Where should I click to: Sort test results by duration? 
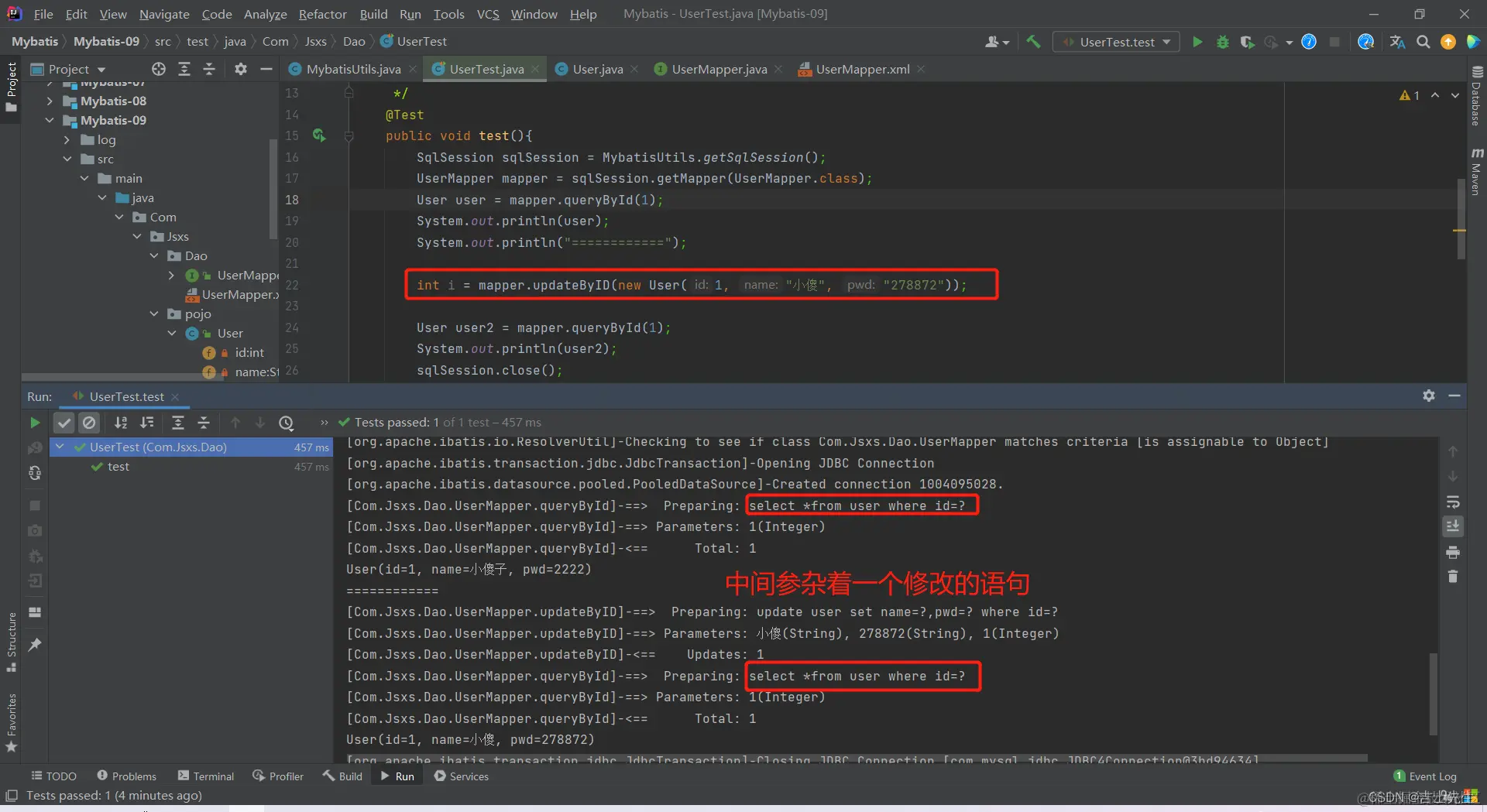(x=147, y=423)
